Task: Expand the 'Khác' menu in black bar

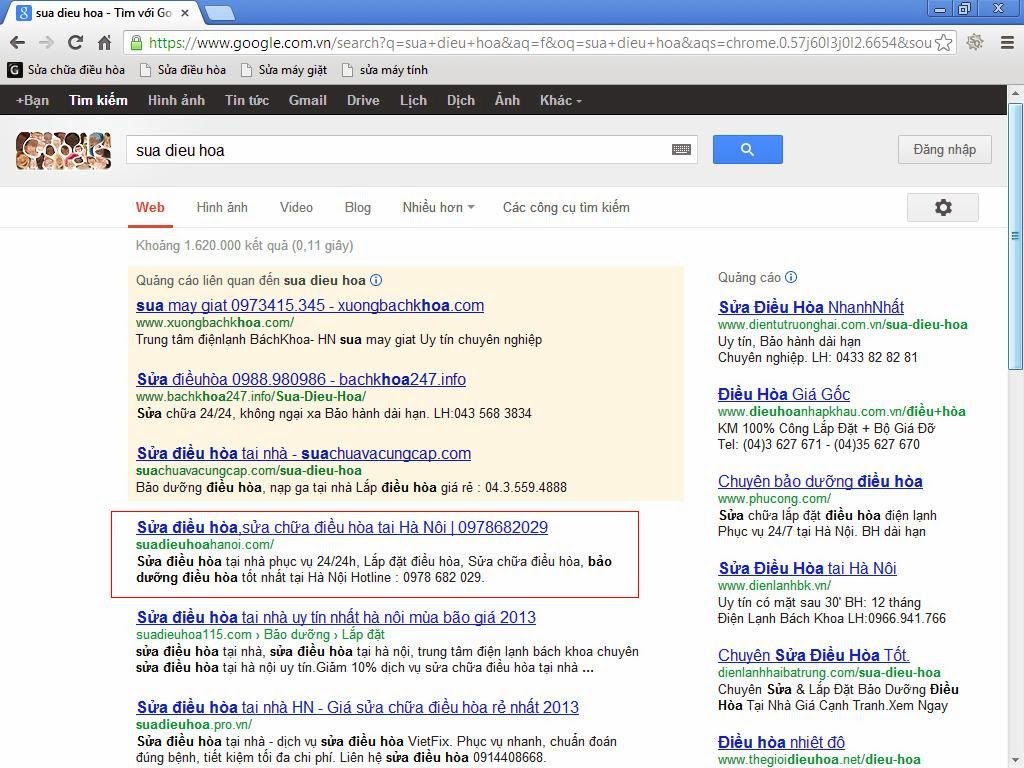Action: 560,101
